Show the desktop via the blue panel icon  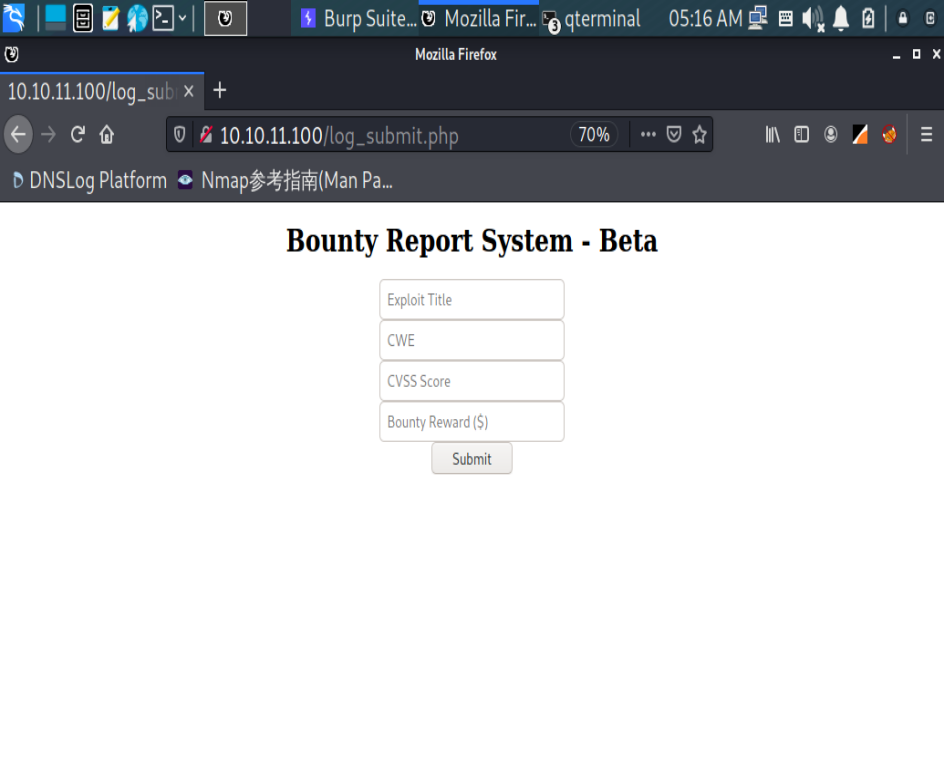point(55,18)
